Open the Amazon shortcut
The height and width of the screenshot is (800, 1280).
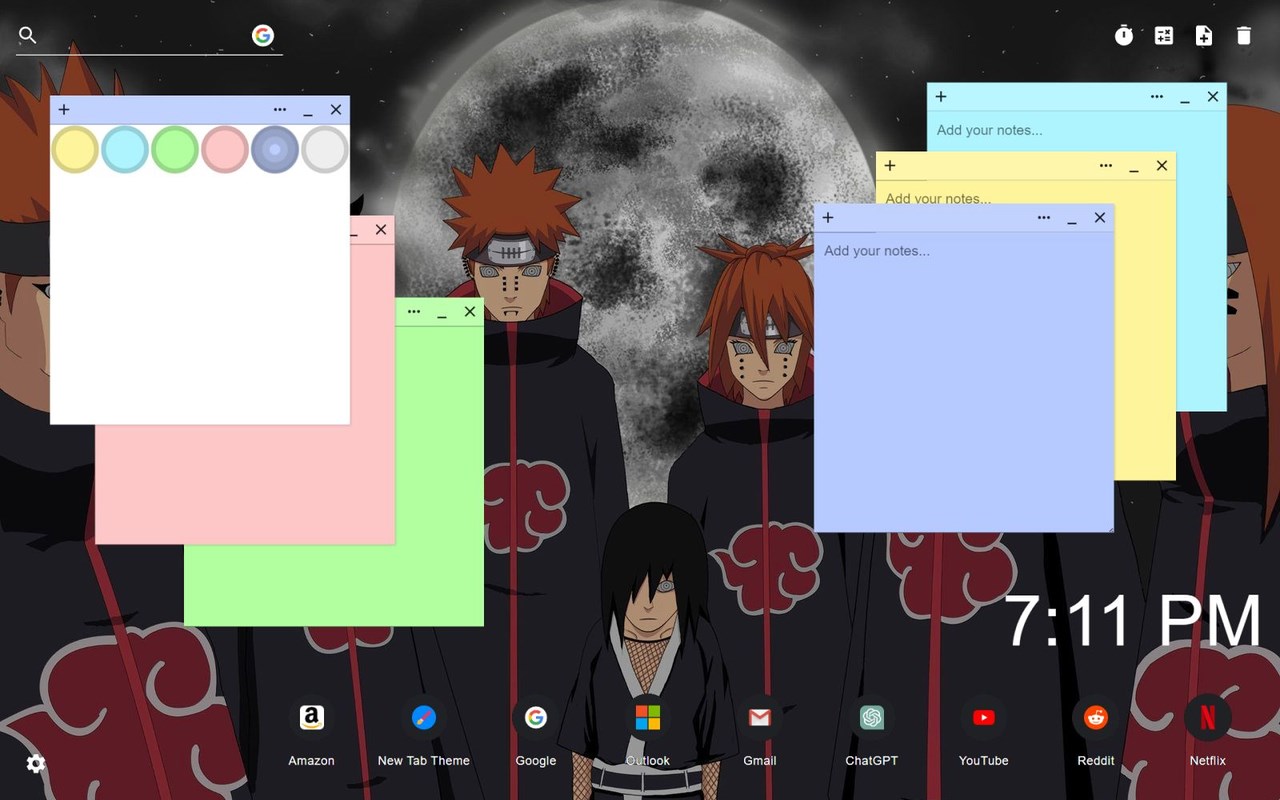(x=311, y=718)
